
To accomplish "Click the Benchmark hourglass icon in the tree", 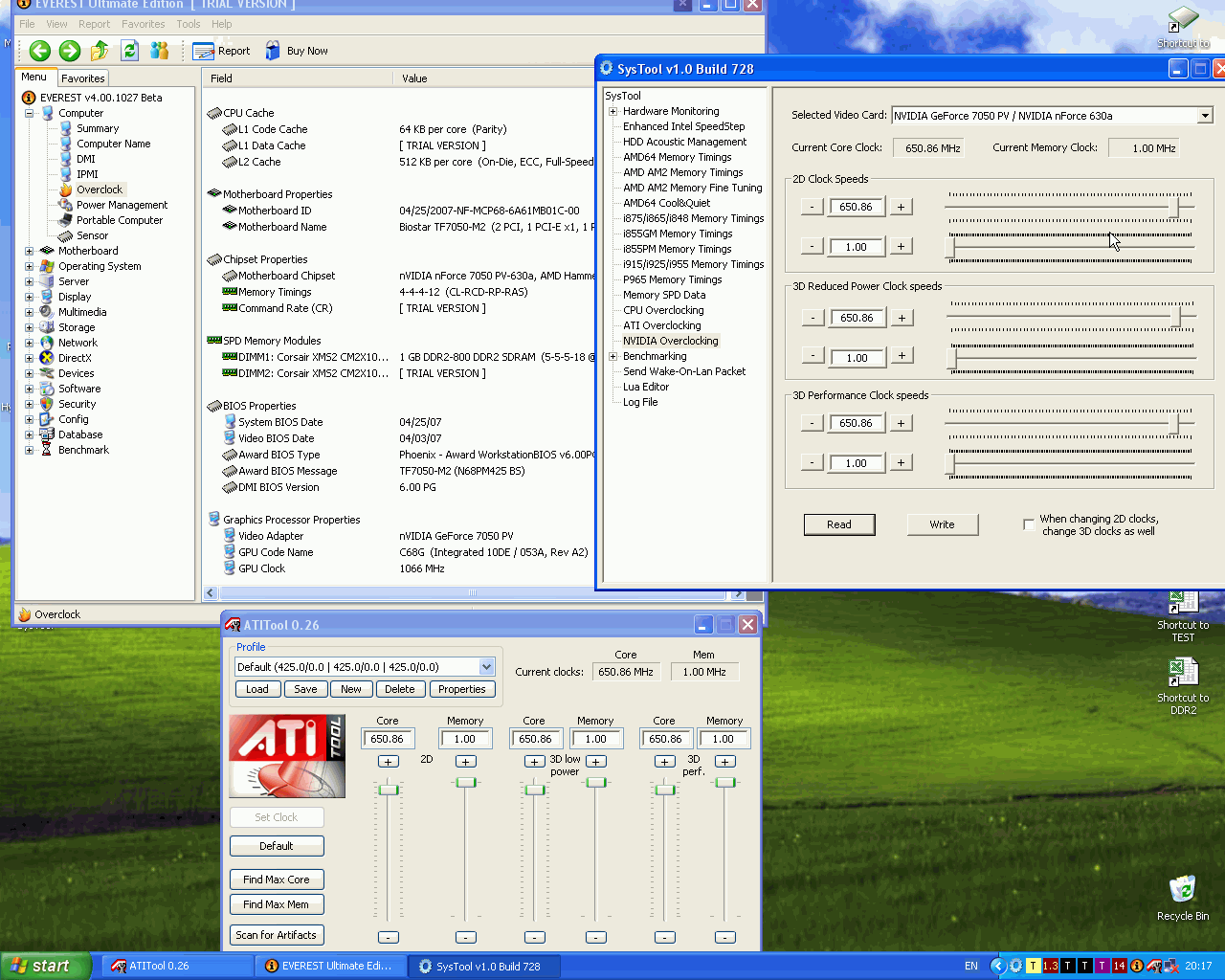I will pos(46,450).
